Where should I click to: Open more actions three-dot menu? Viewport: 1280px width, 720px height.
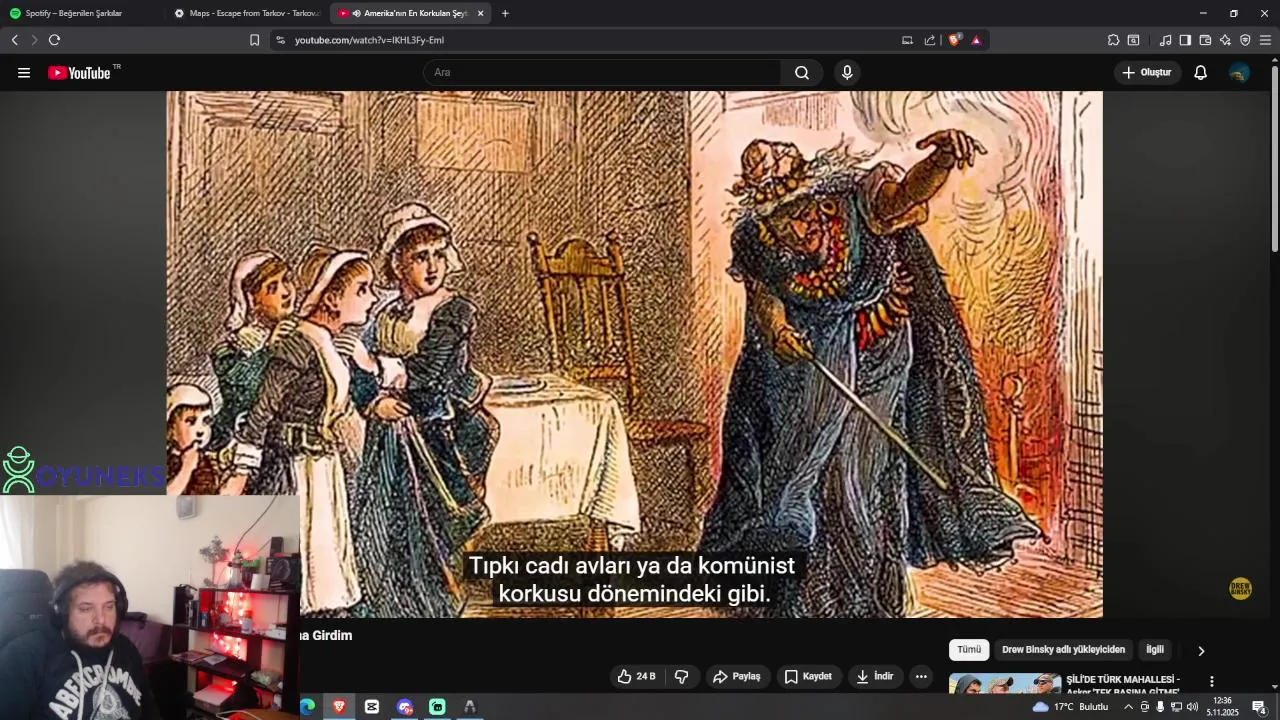[x=921, y=677]
